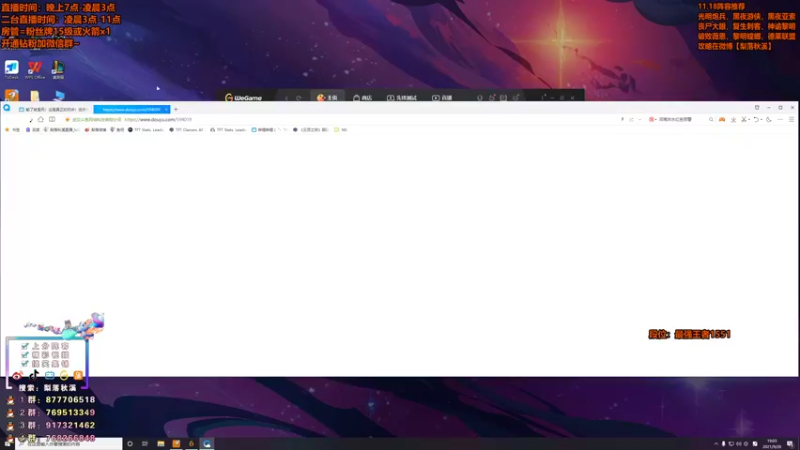
Task: Open the ToDesk desktop shortcut
Action: pos(11,69)
